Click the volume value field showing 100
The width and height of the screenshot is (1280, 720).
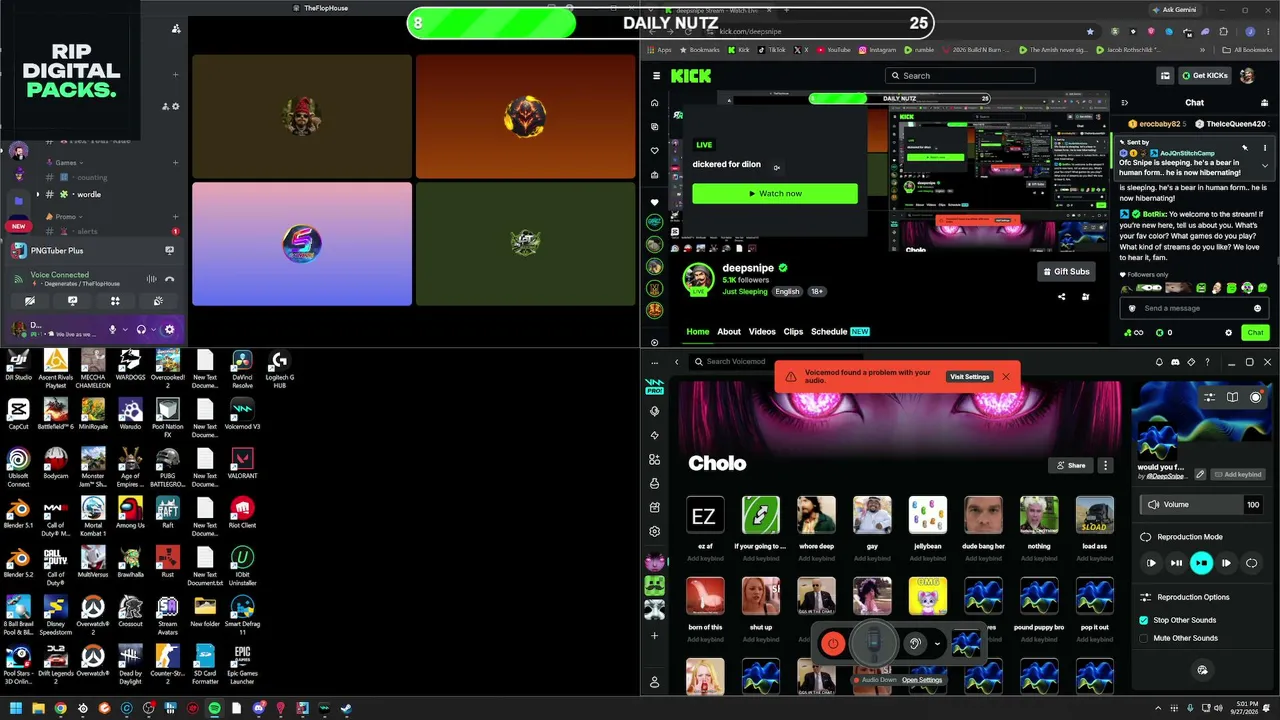(x=1252, y=505)
